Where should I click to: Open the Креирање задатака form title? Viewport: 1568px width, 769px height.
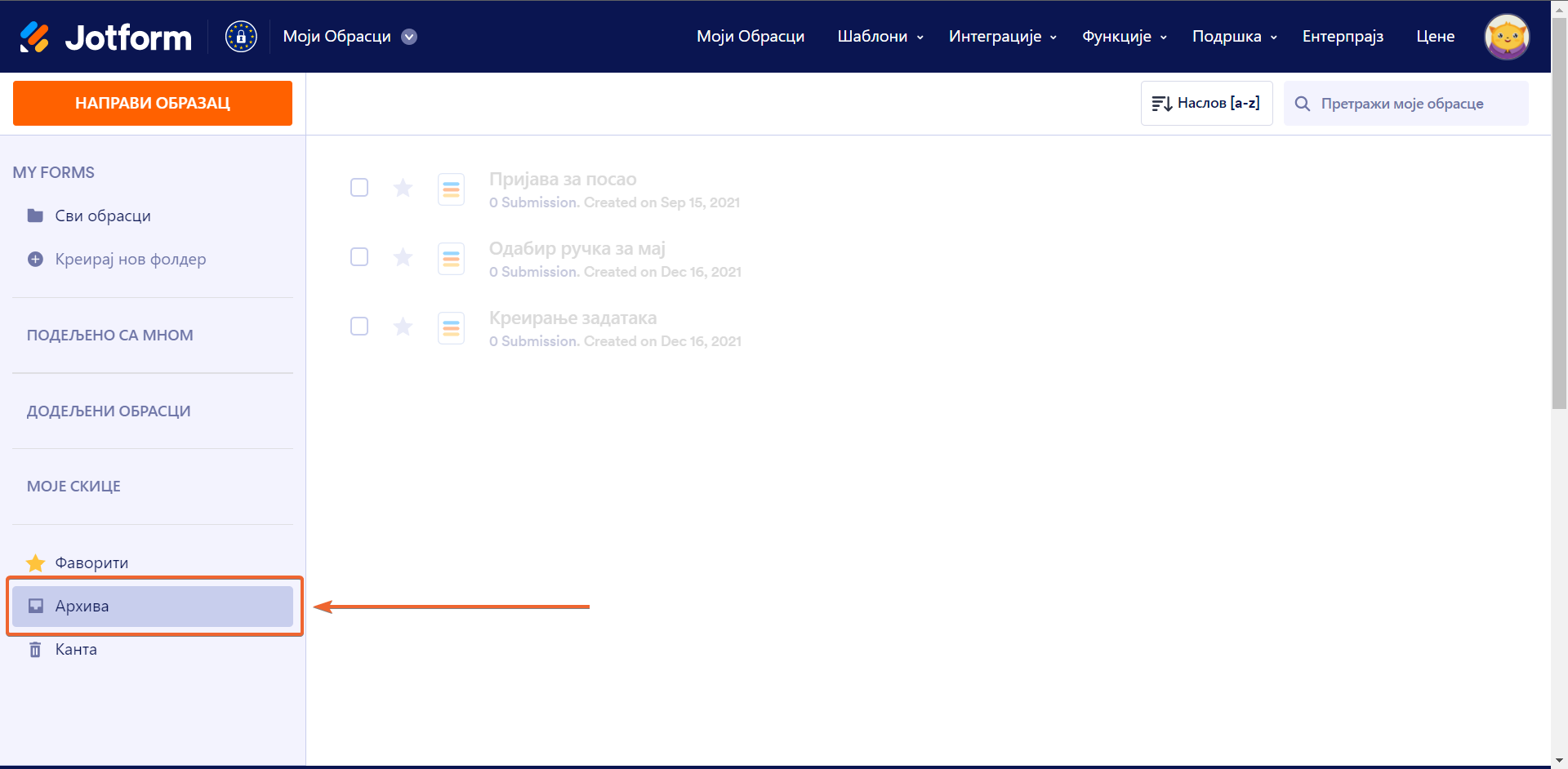[x=572, y=318]
